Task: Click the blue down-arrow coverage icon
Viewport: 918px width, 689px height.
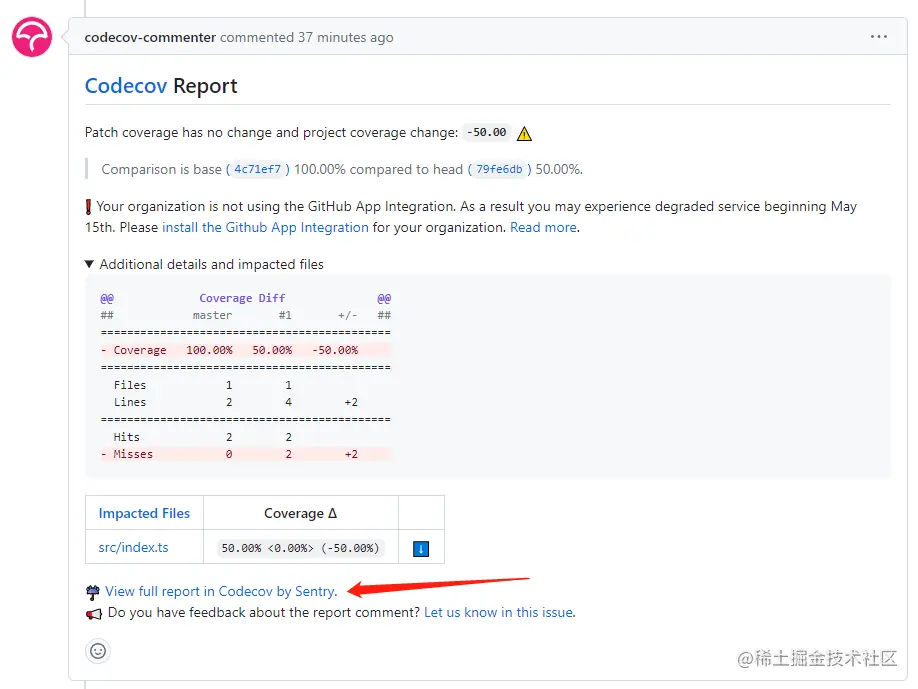Action: pyautogui.click(x=421, y=549)
